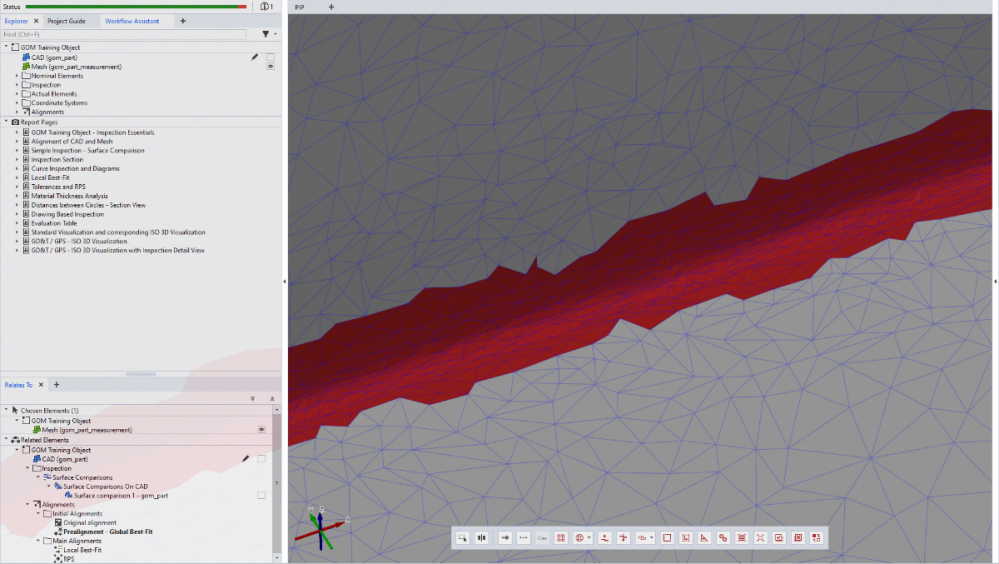Click the two linked circles icon in the bottom toolbar

723,538
